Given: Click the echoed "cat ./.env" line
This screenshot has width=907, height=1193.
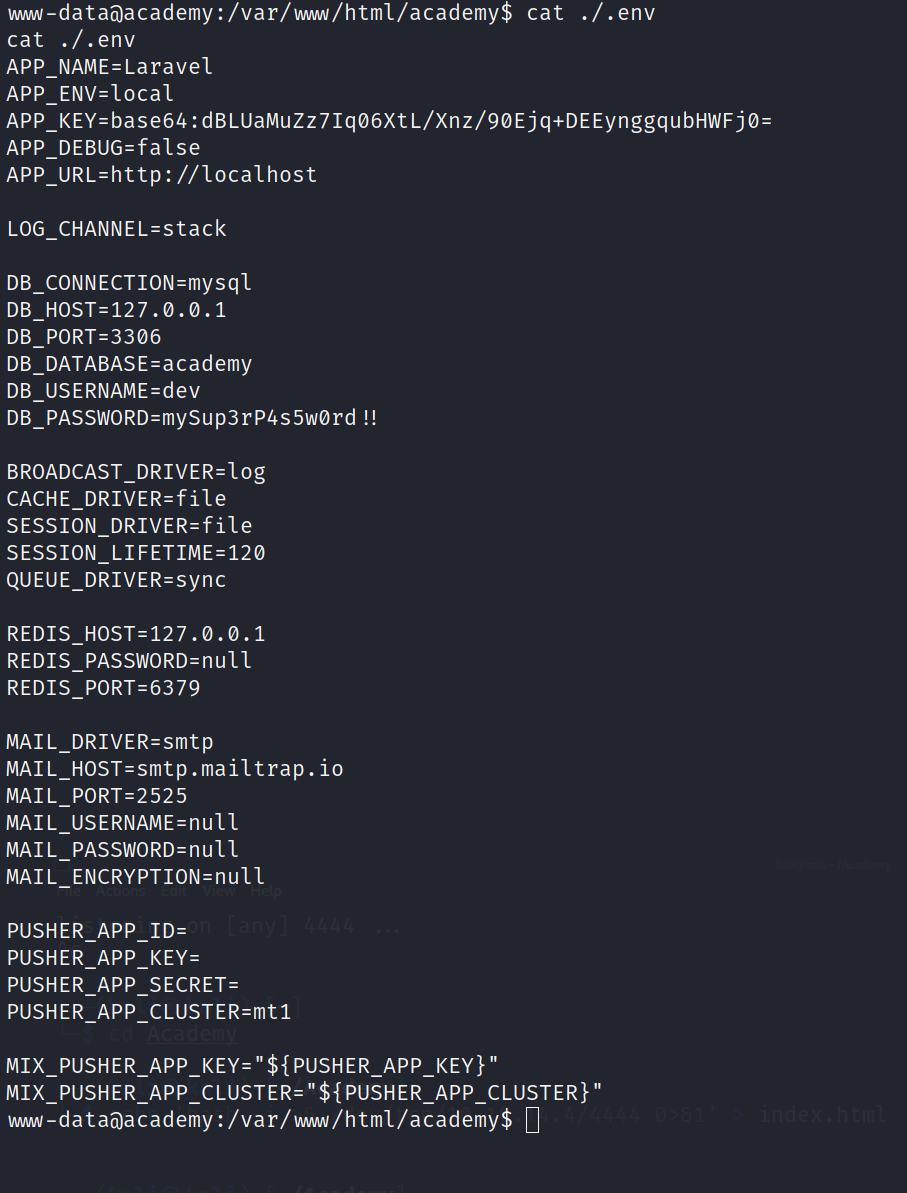Looking at the screenshot, I should 71,40.
